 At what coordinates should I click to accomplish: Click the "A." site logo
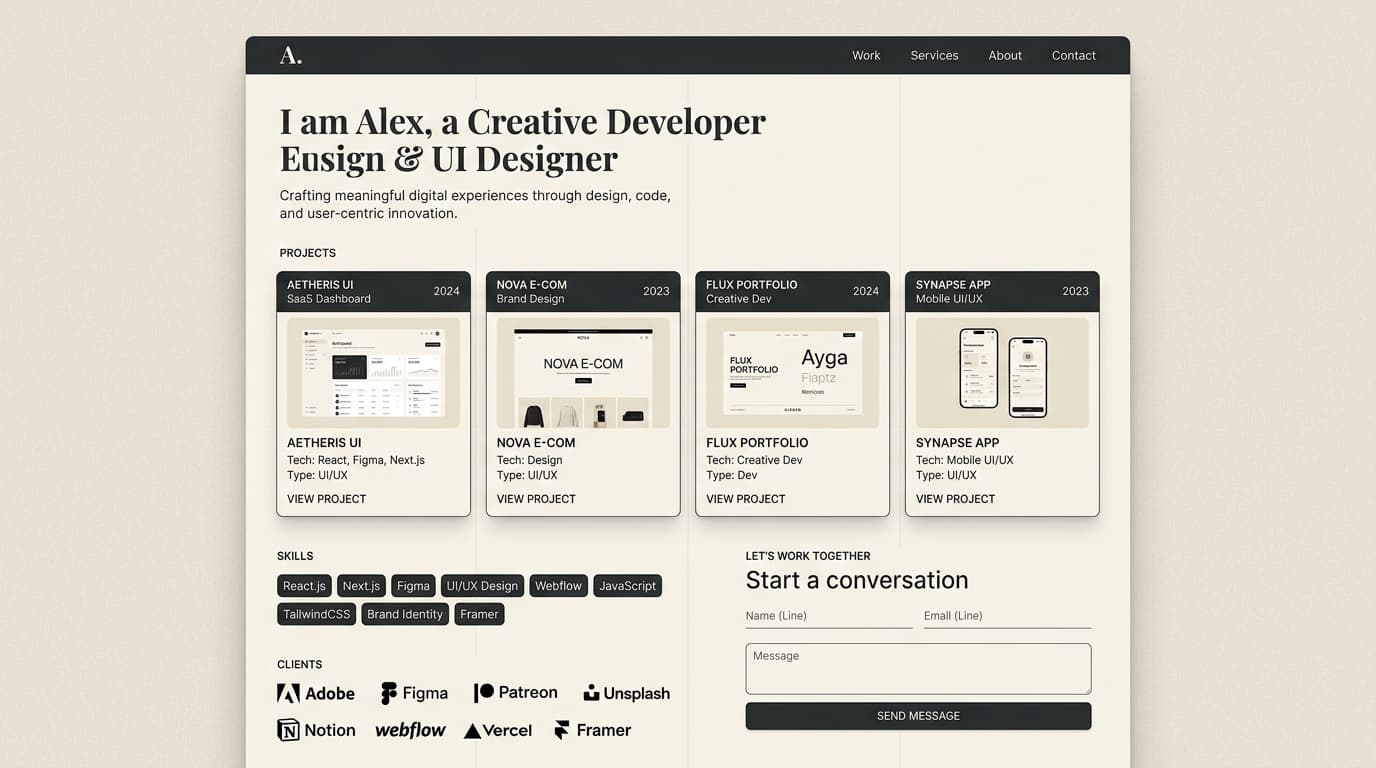click(290, 56)
